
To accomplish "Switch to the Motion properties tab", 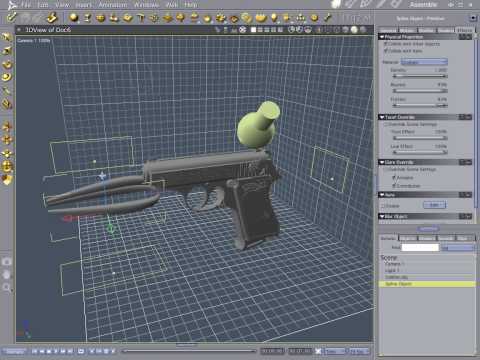I will pyautogui.click(x=407, y=30).
